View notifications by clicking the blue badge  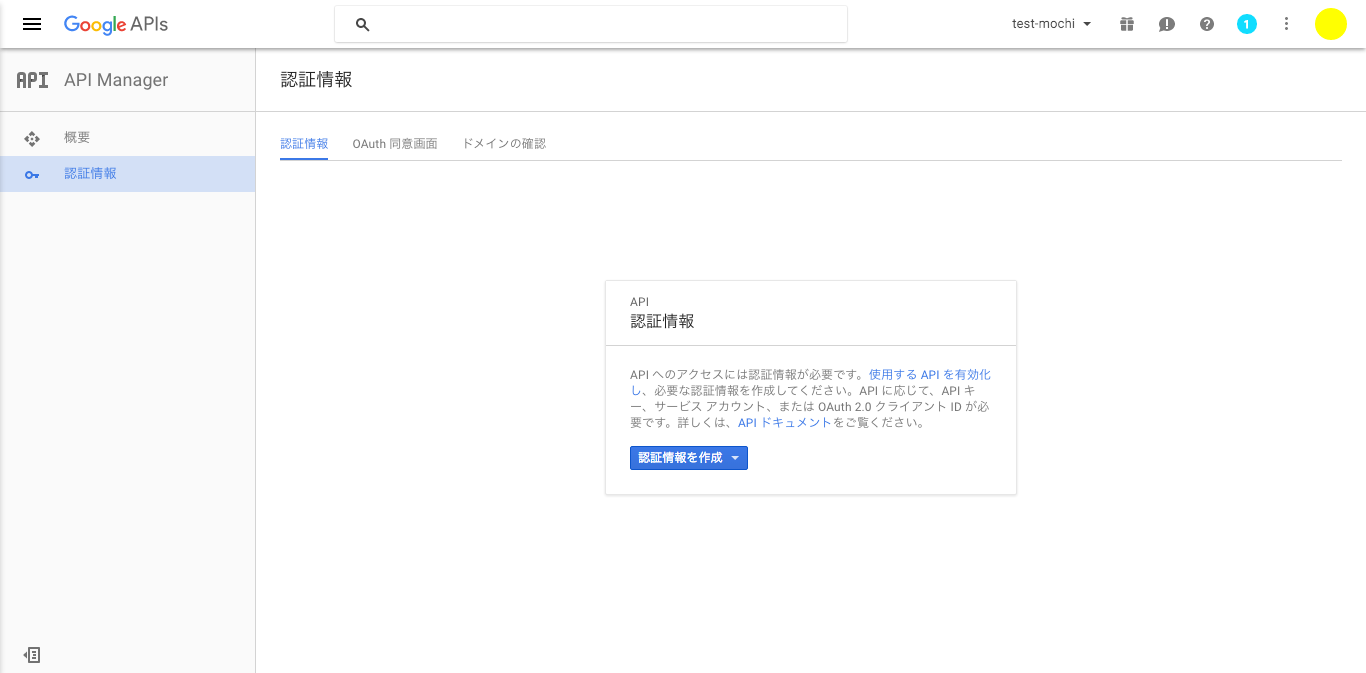[1246, 23]
